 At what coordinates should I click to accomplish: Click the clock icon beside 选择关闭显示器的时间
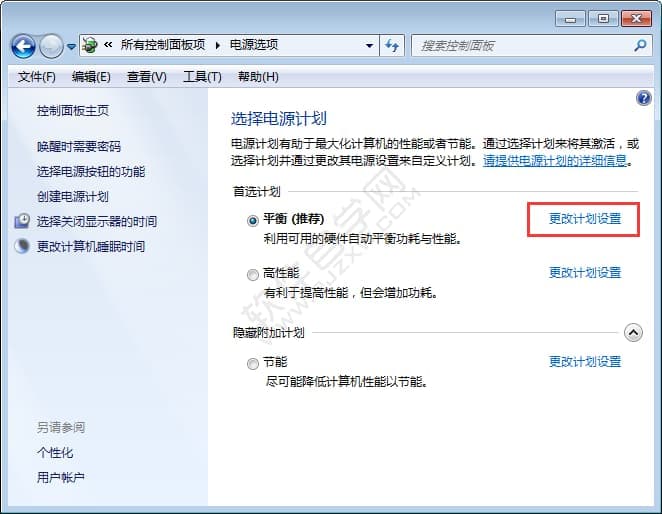22,221
